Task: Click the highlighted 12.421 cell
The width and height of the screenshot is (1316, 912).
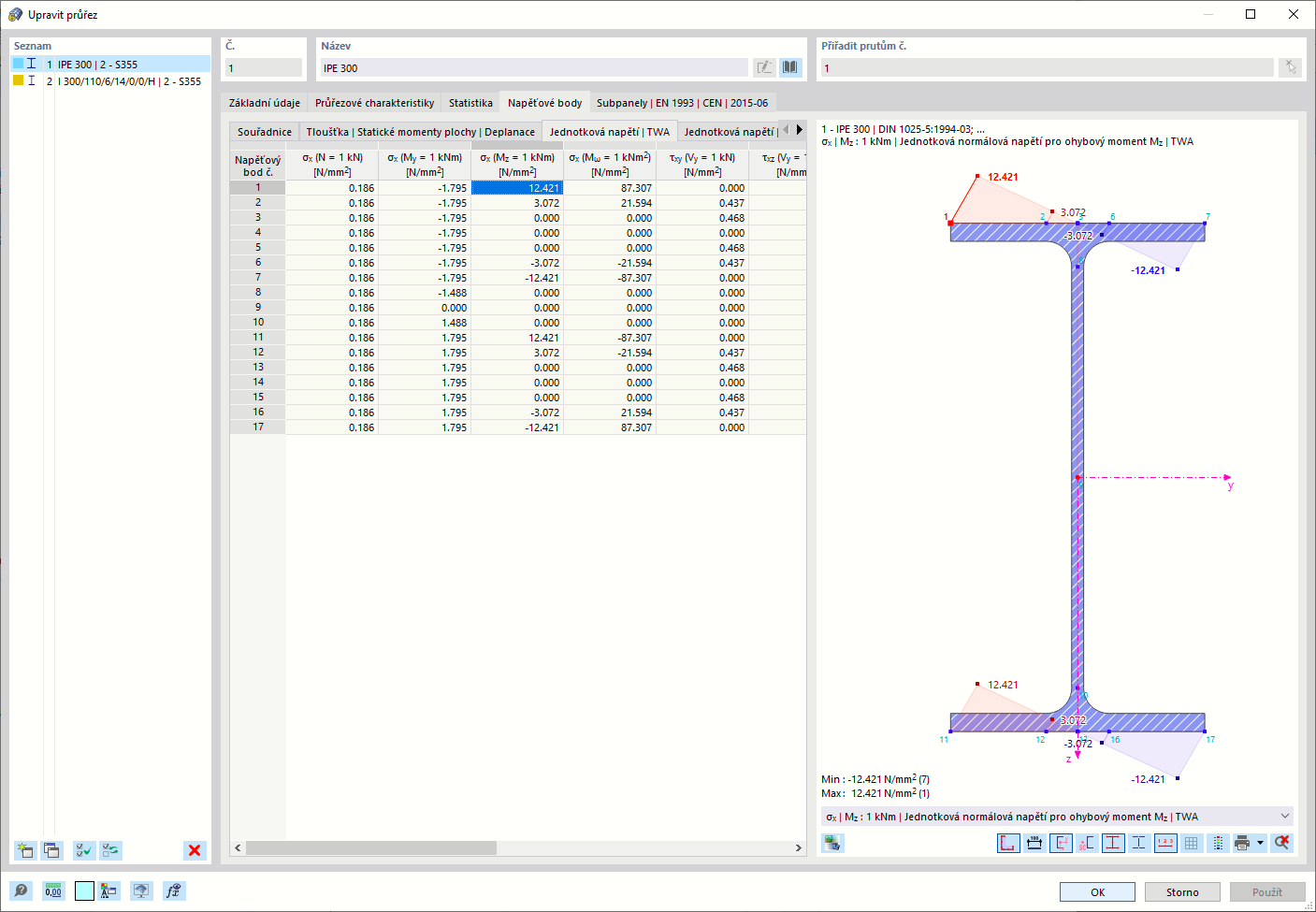Action: pos(517,188)
